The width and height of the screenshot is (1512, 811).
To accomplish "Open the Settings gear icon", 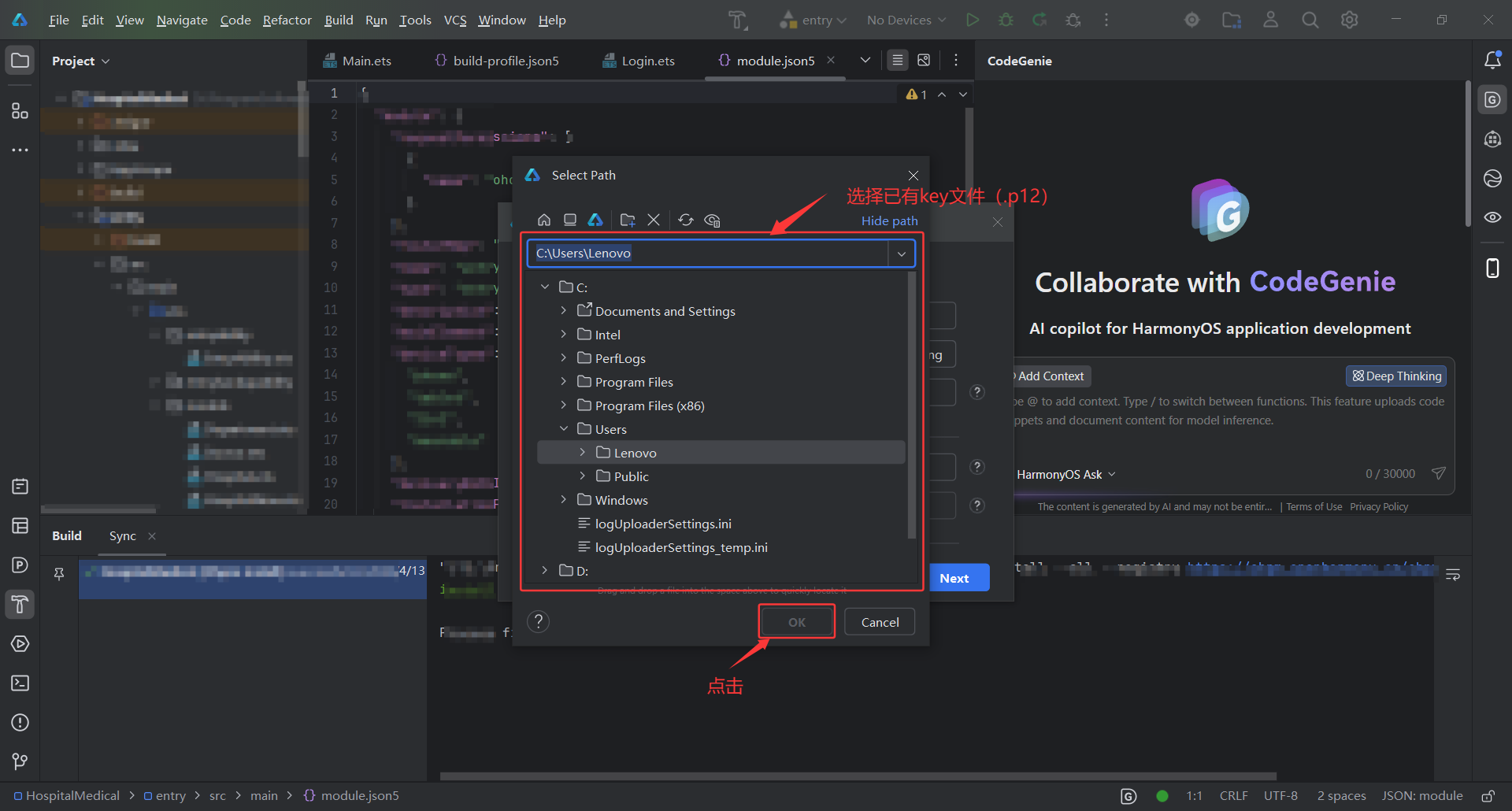I will click(x=1349, y=20).
